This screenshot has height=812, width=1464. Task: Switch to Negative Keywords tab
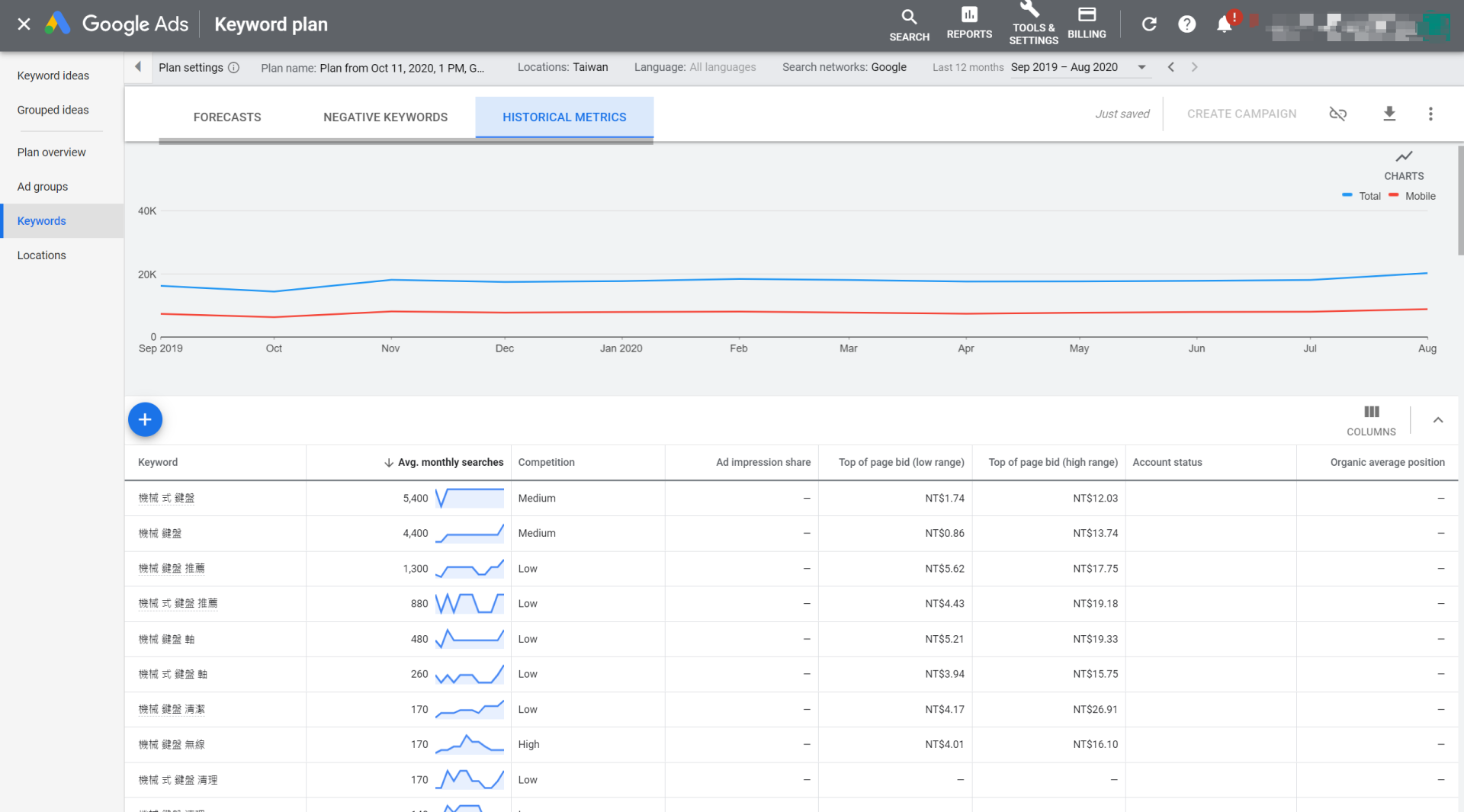click(385, 117)
